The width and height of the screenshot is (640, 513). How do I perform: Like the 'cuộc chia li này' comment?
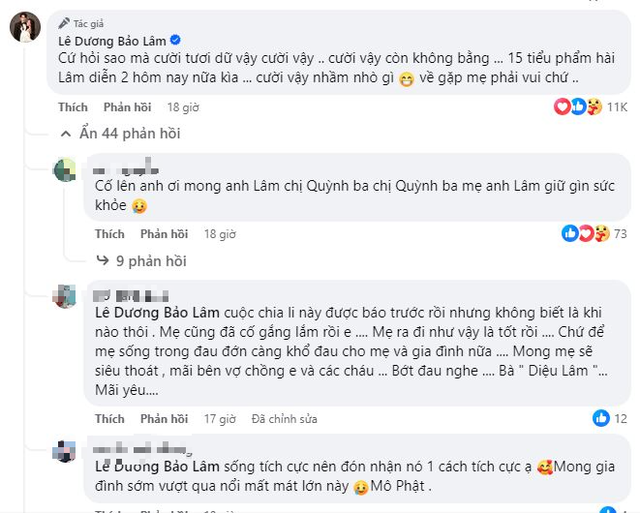tap(110, 419)
